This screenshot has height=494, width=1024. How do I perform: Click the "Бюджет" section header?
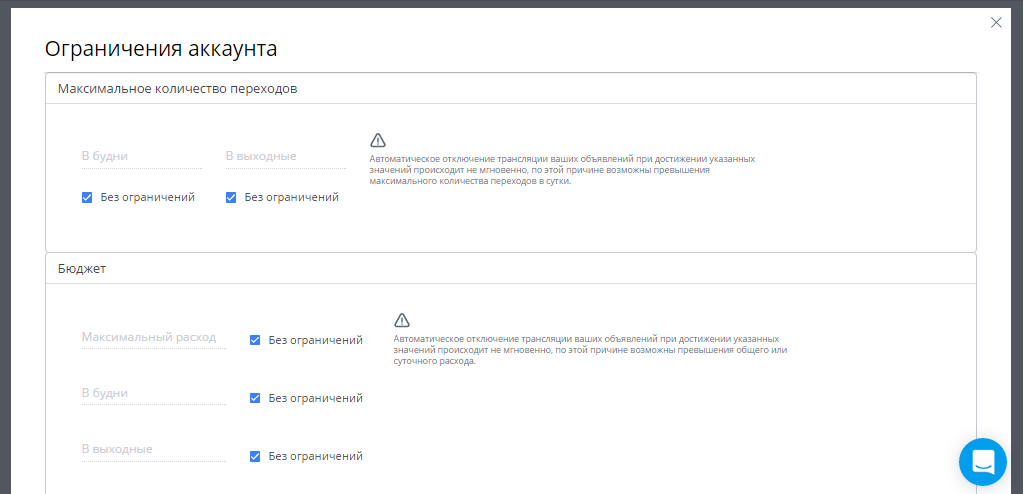click(x=82, y=269)
